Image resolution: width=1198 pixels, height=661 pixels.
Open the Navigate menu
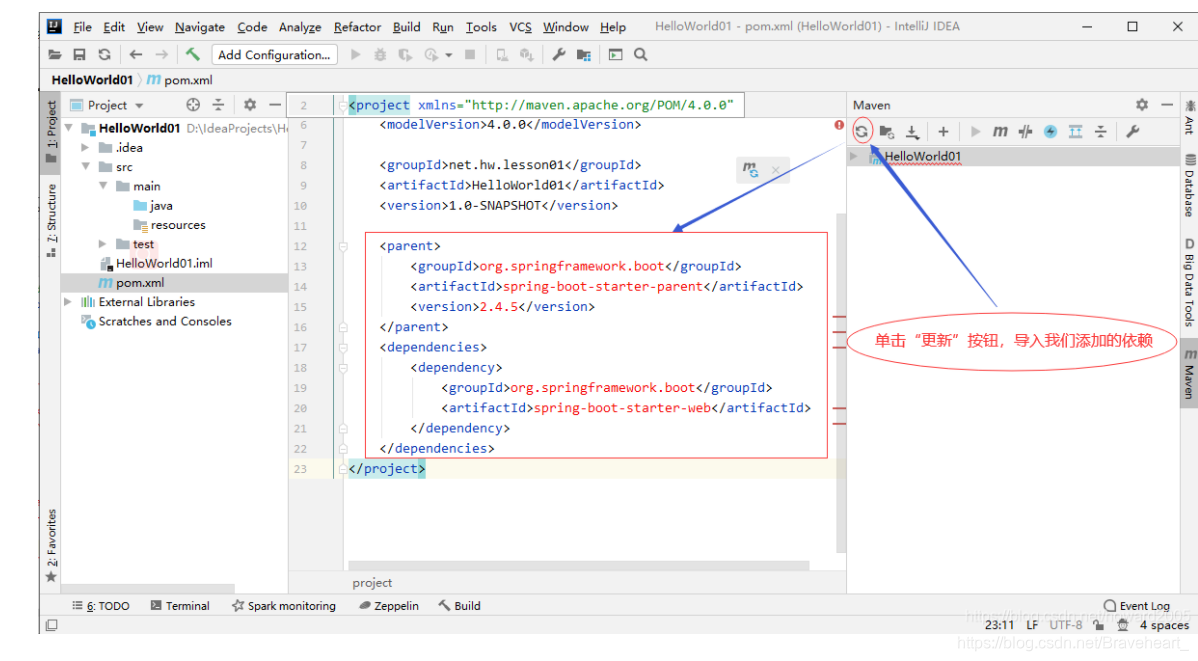pyautogui.click(x=199, y=27)
